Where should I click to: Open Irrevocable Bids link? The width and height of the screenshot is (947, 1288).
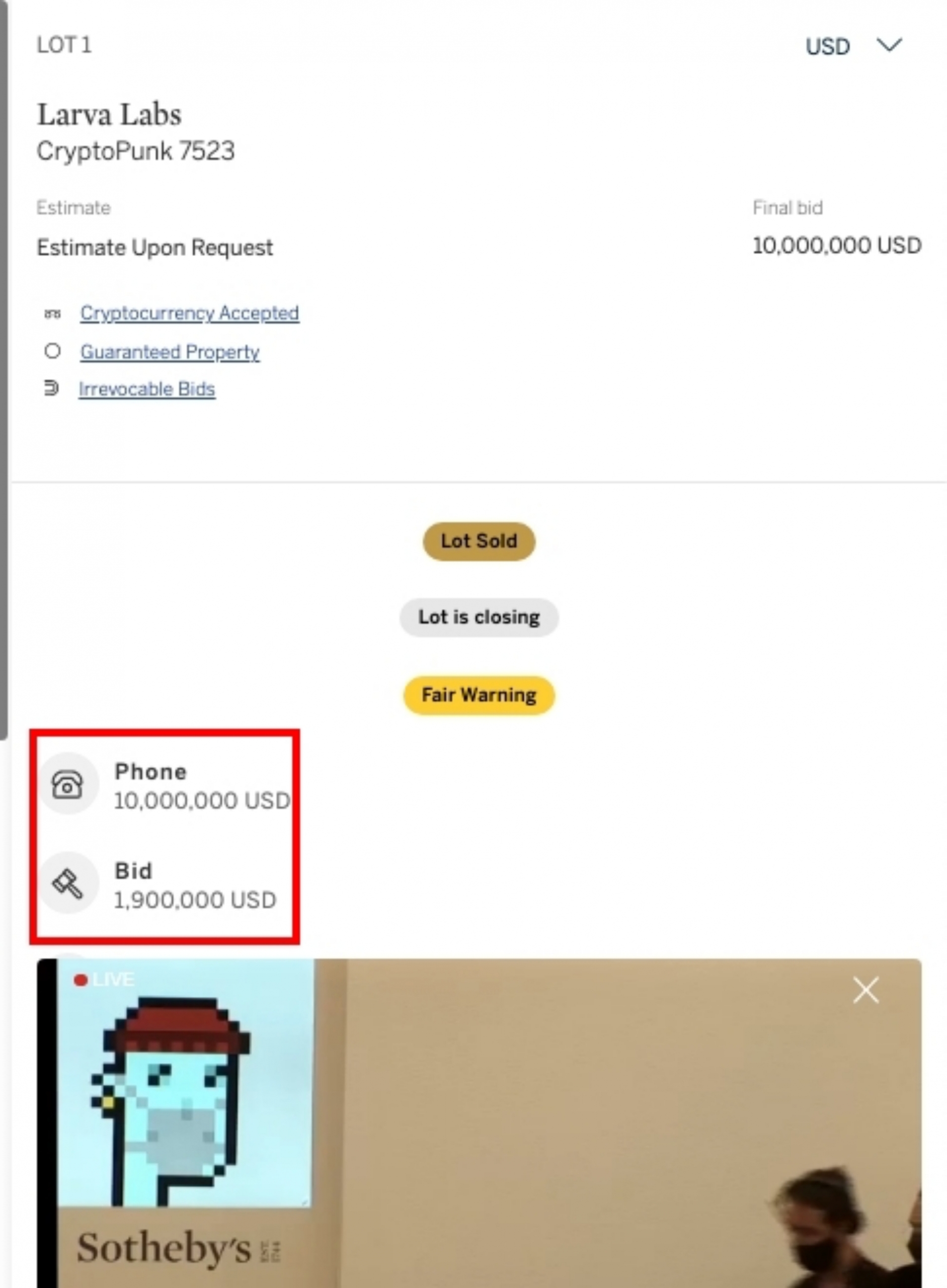coord(147,388)
